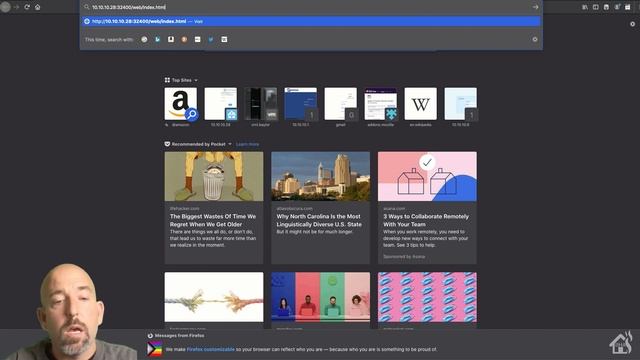
Task: Click the 'Messages from Firefox' label
Action: (180, 336)
